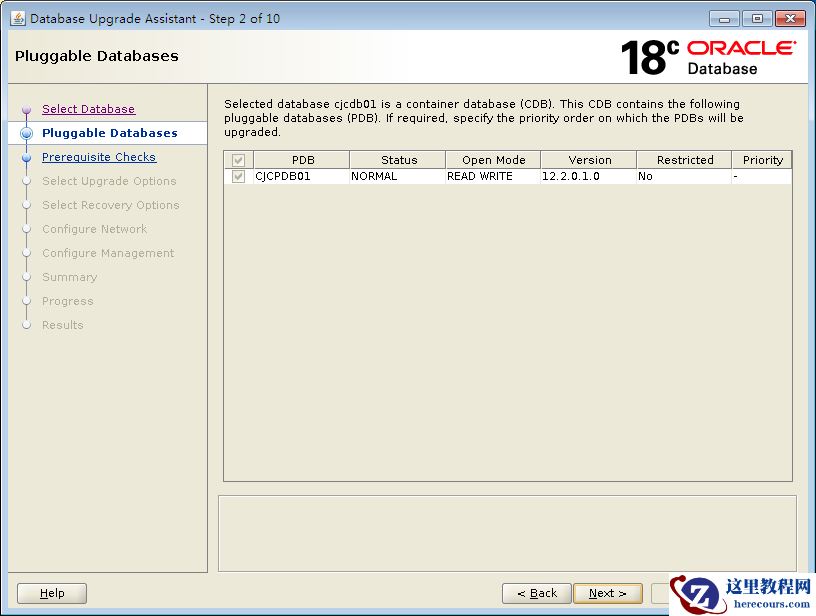Click the Select Recovery Options step

(111, 205)
